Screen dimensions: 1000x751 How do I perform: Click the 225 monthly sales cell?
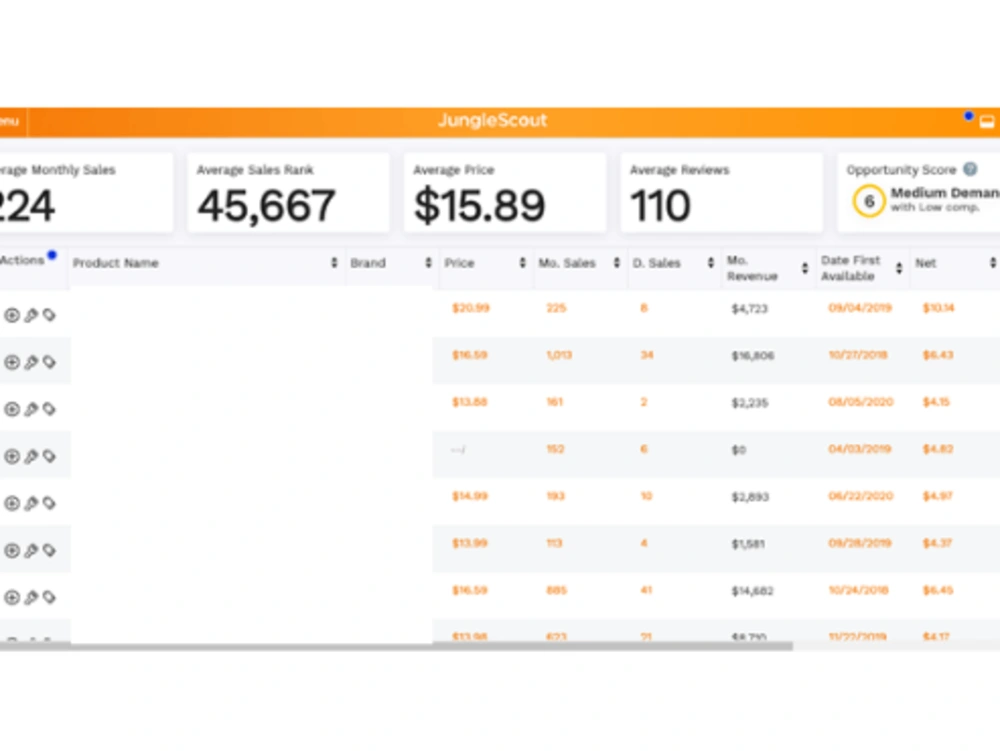coord(556,308)
